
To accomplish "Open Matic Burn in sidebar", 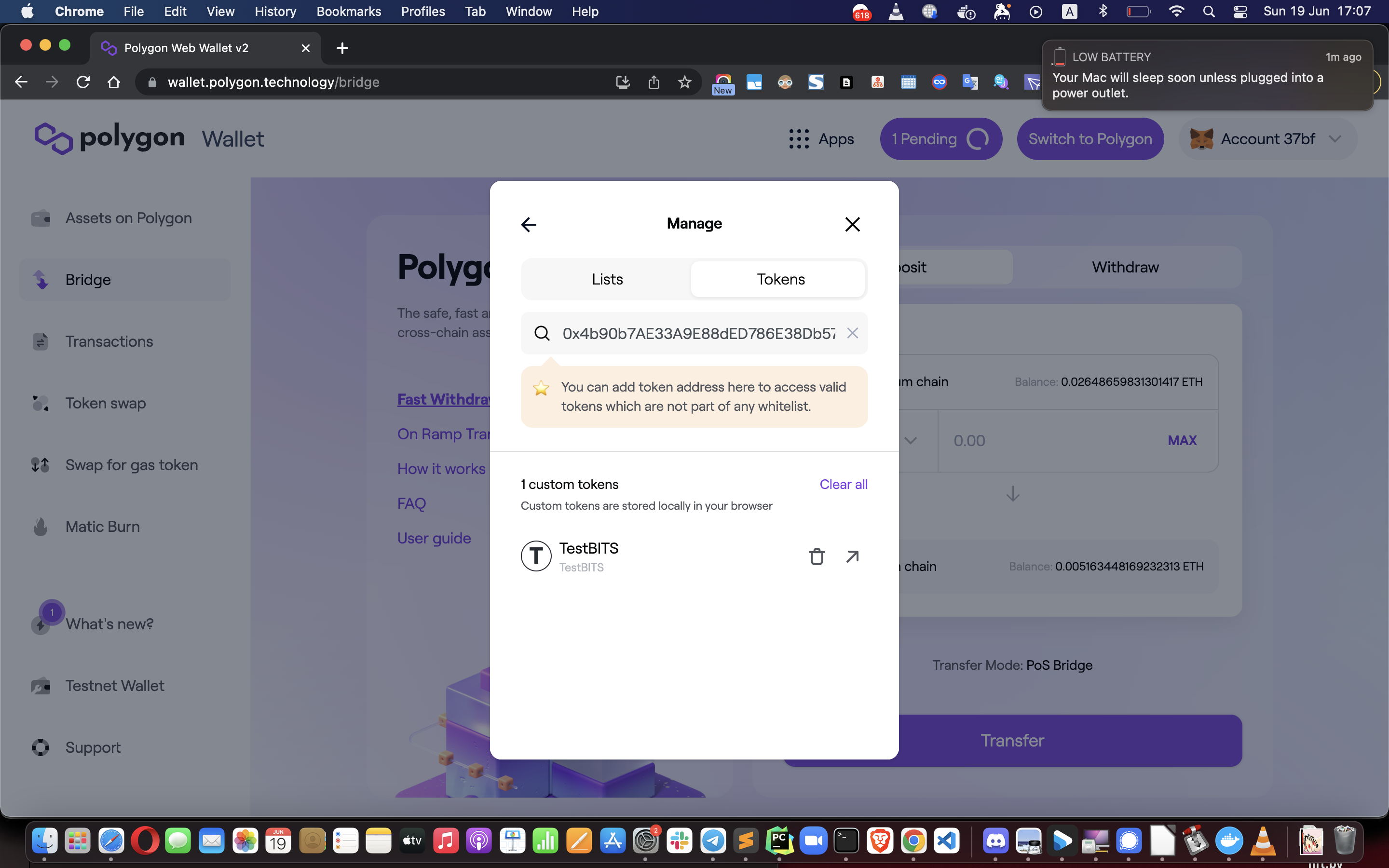I will coord(102,527).
